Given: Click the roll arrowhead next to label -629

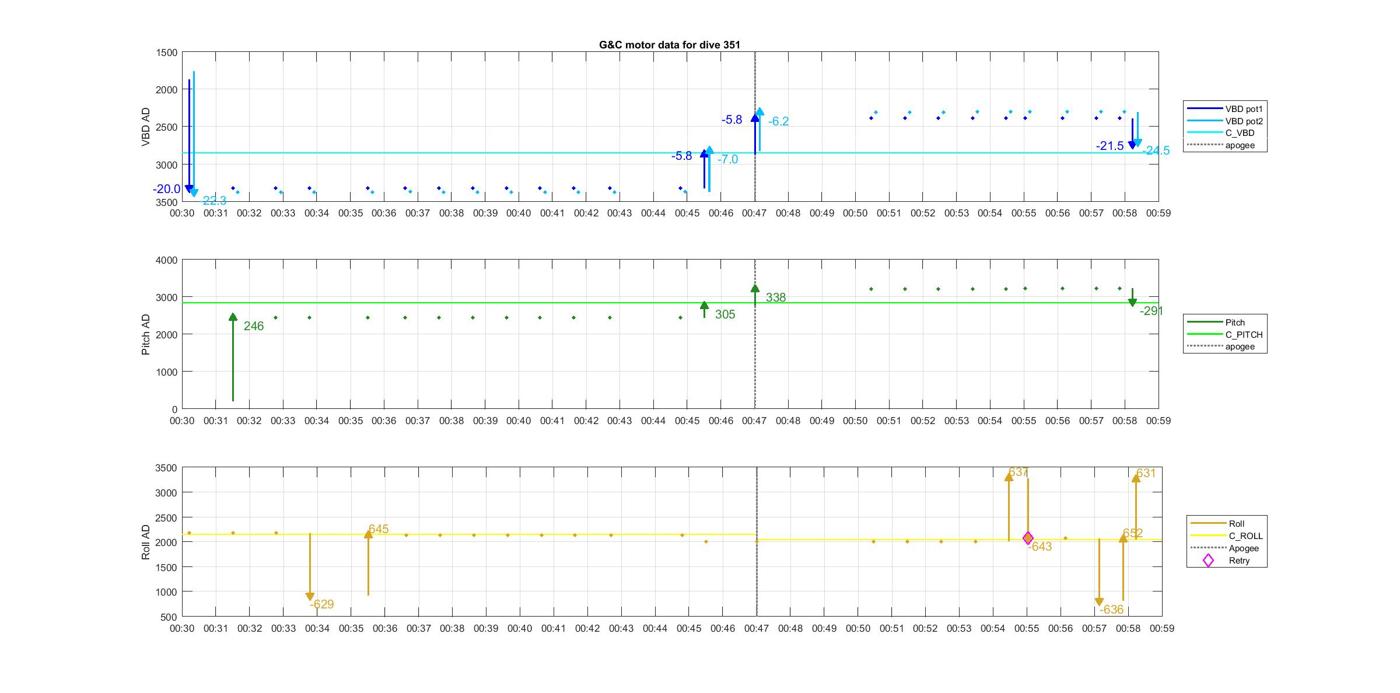Looking at the screenshot, I should tap(310, 597).
